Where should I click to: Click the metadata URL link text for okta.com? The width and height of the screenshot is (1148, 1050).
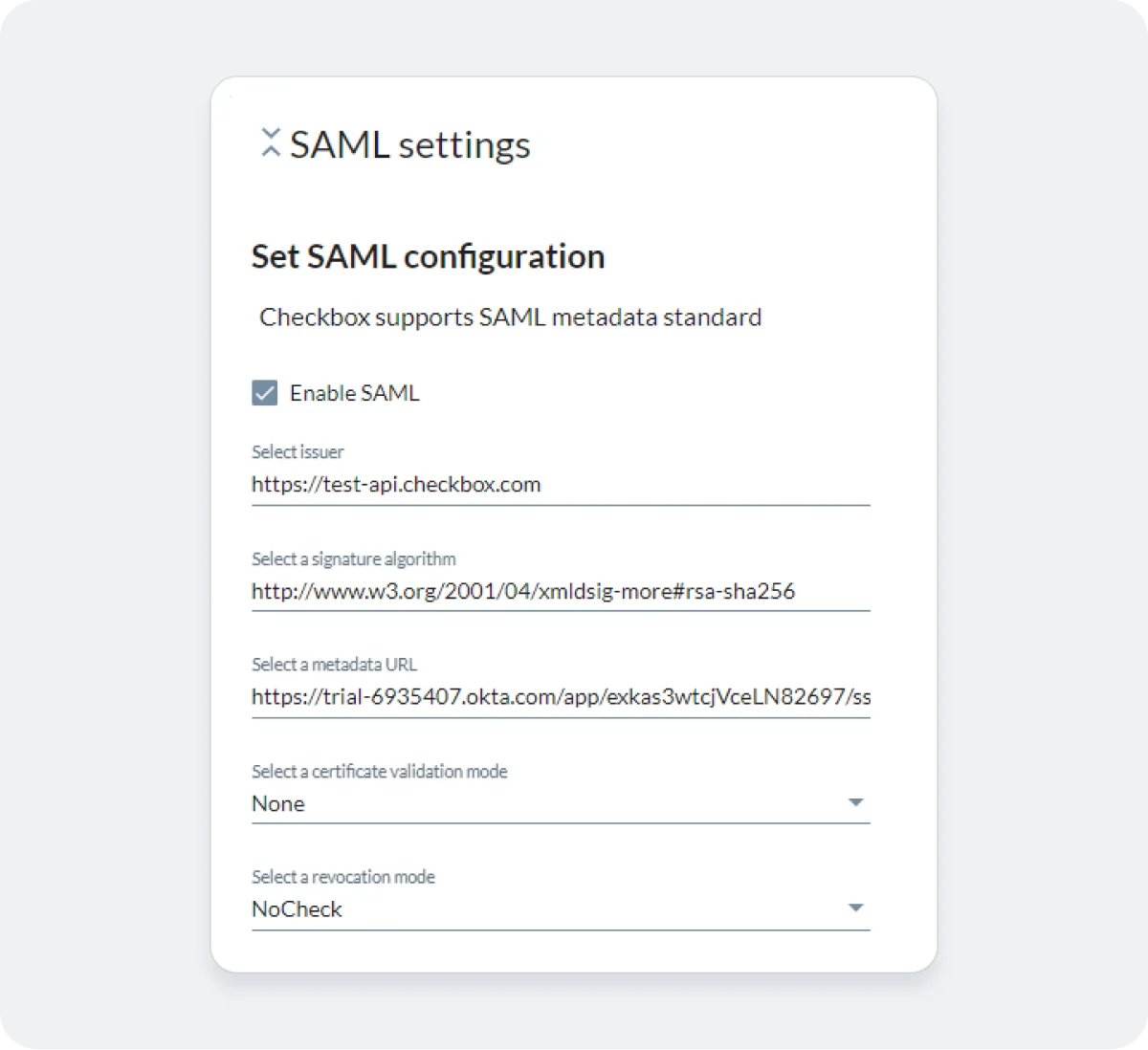coord(560,697)
